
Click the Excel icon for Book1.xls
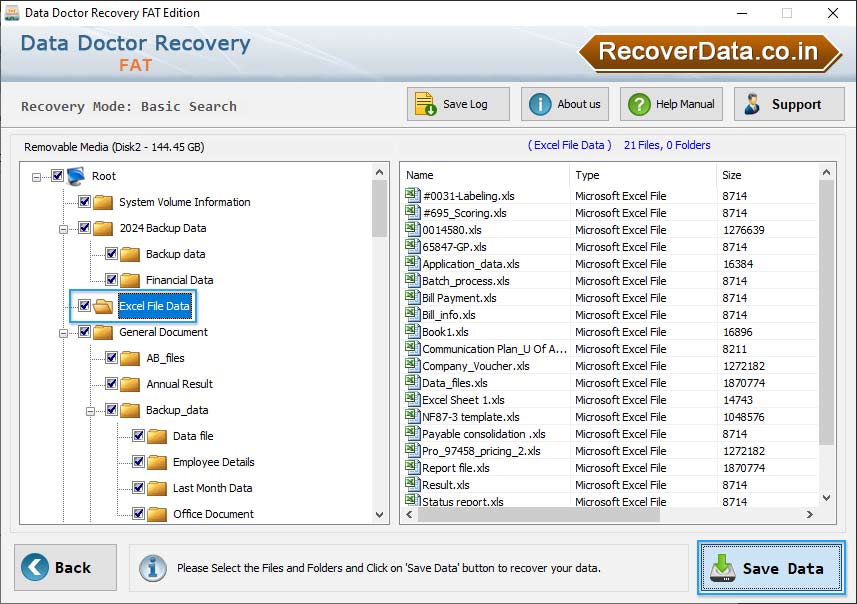coord(412,331)
